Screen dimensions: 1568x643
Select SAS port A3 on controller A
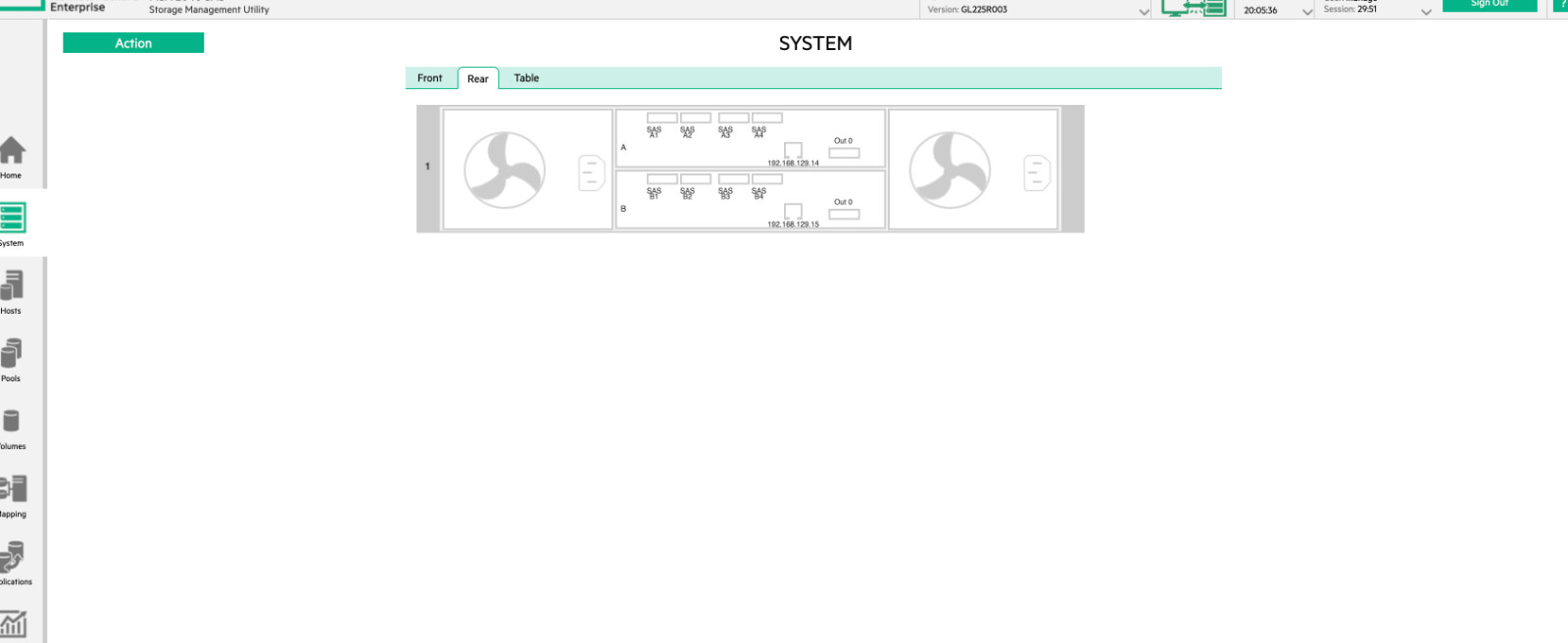pos(733,118)
